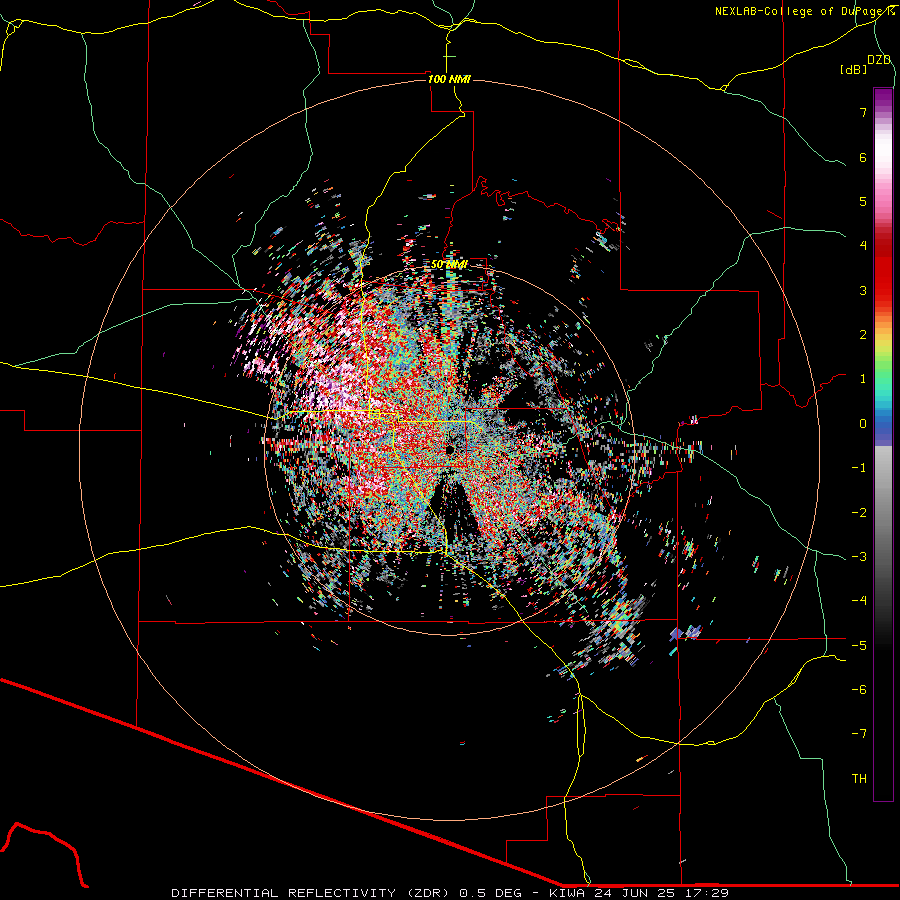Viewport: 900px width, 900px height.
Task: Click the 0.5 DEG elevation text
Action: tap(490, 893)
